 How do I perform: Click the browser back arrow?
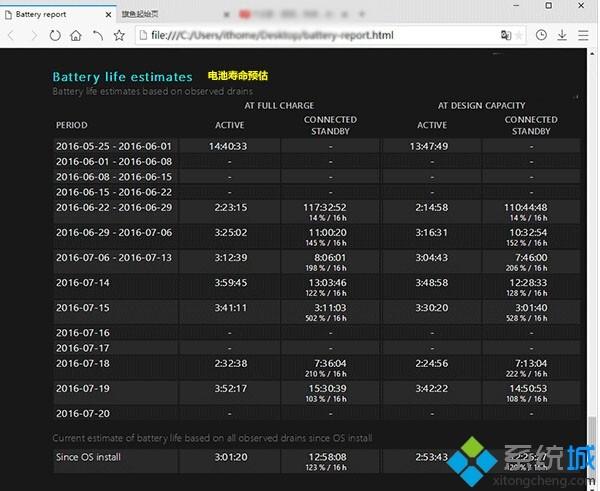tap(11, 35)
